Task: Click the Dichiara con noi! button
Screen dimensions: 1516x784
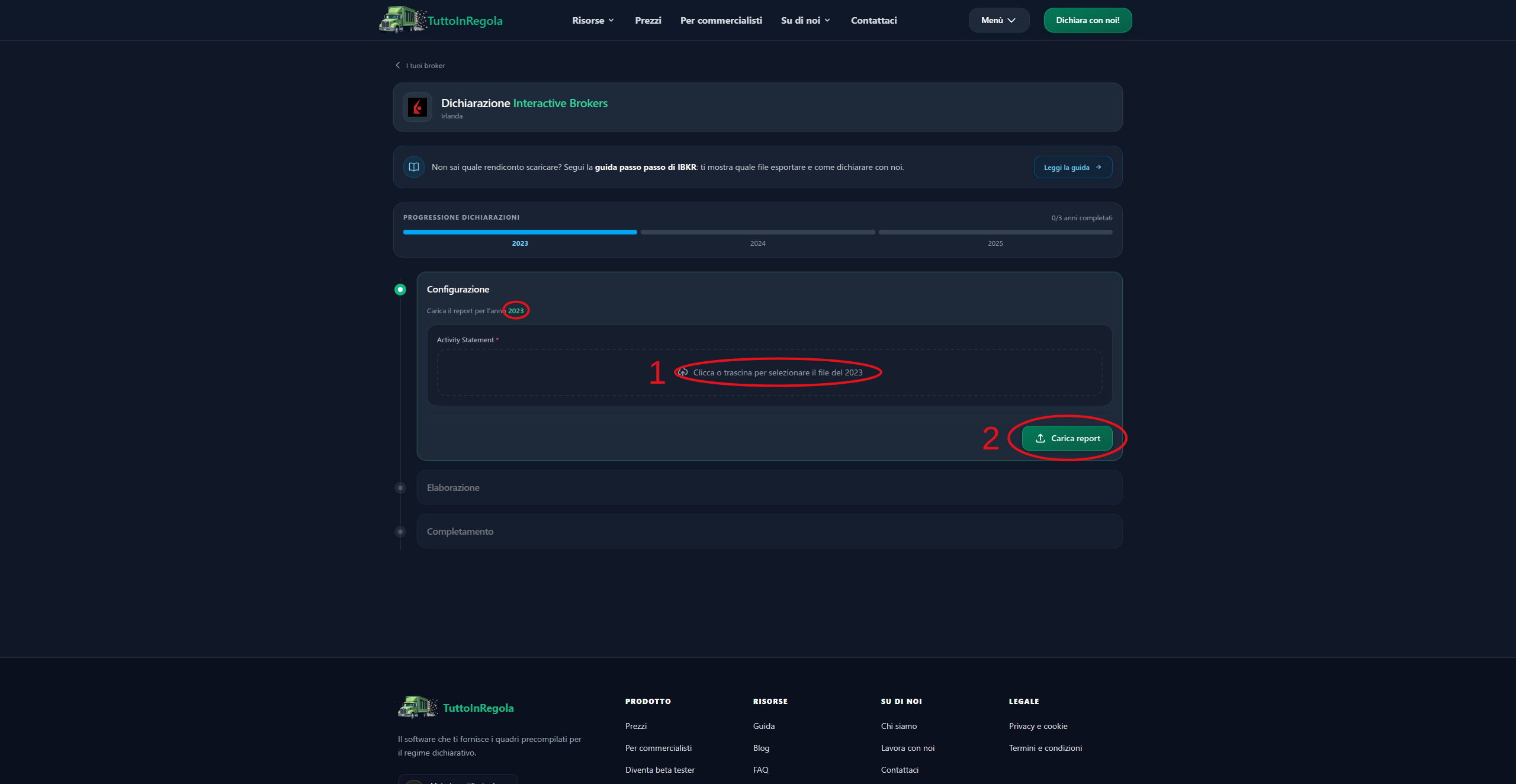Action: tap(1087, 20)
